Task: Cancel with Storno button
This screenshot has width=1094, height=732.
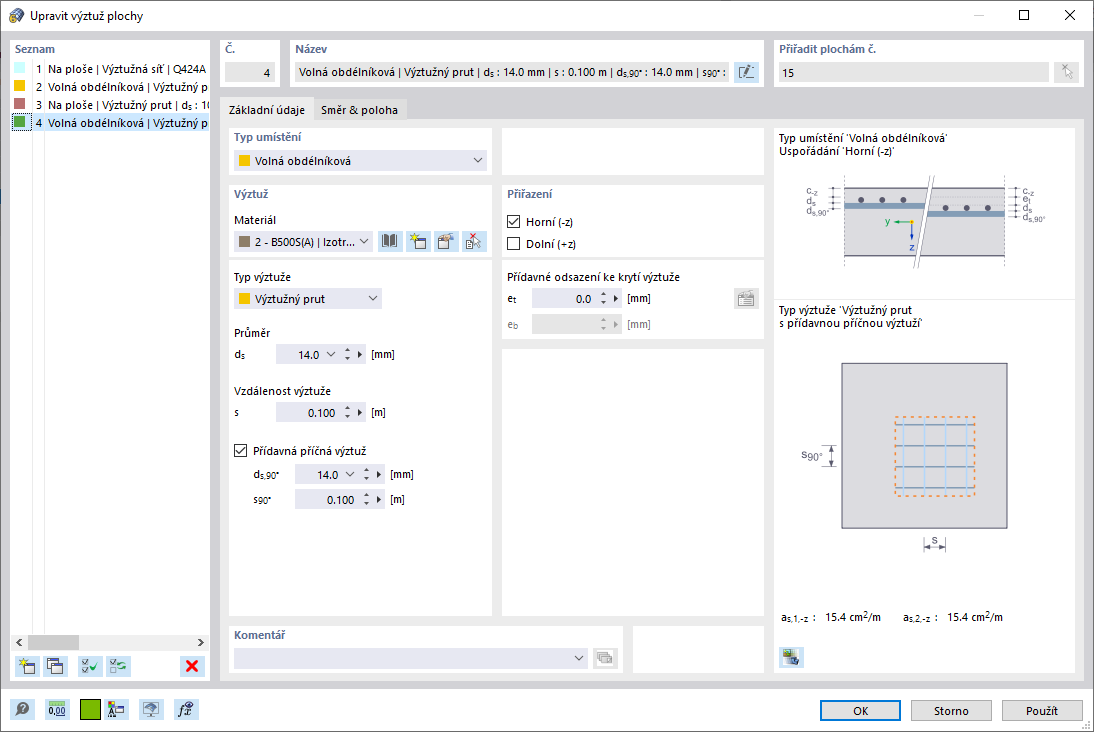Action: (951, 710)
